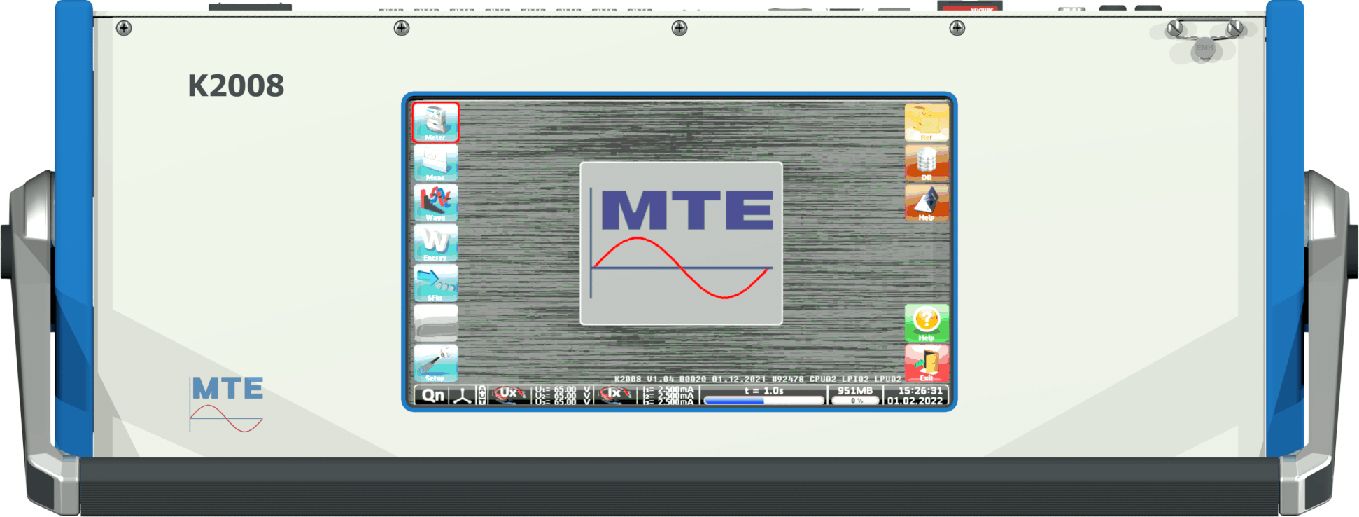This screenshot has height=517, width=1359.
Task: Click the Ux voltage range icon
Action: point(510,396)
